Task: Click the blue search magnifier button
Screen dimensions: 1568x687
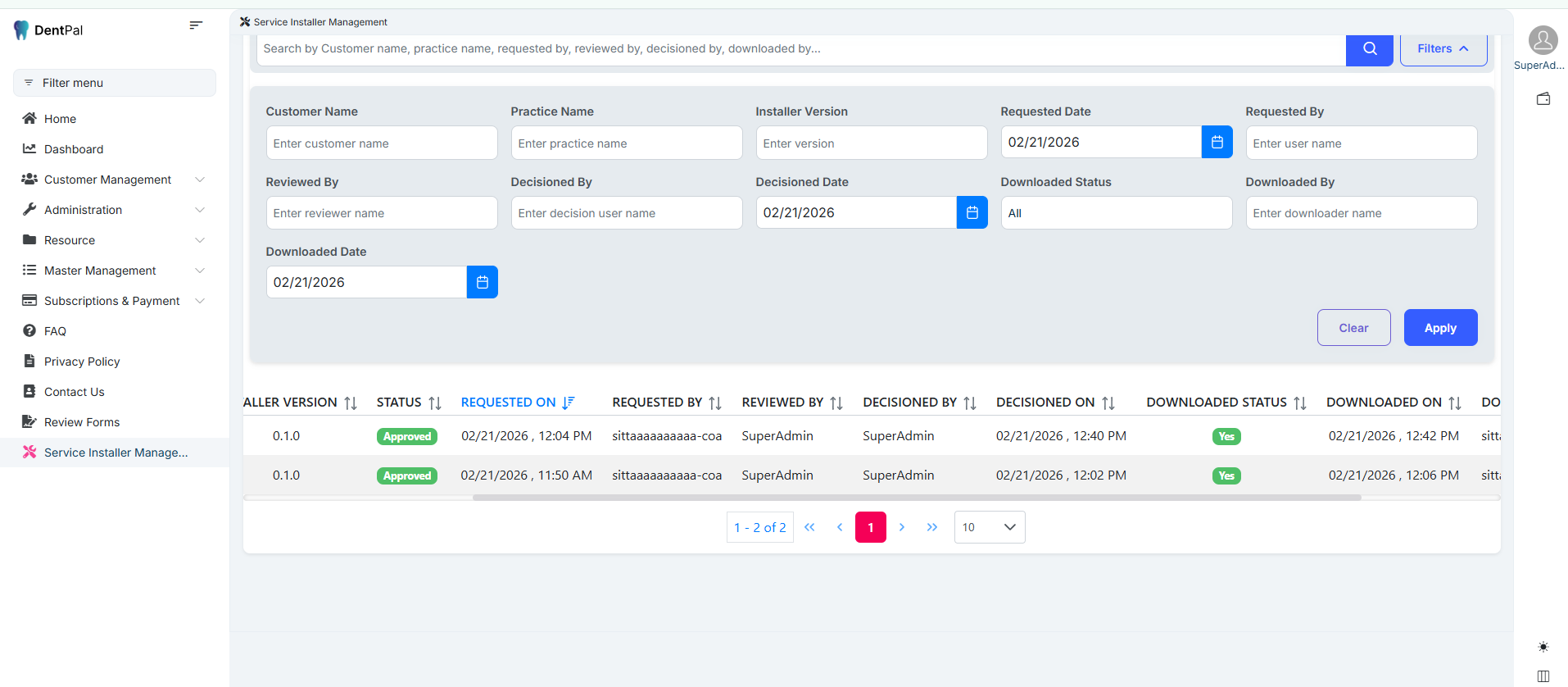Action: 1369,49
